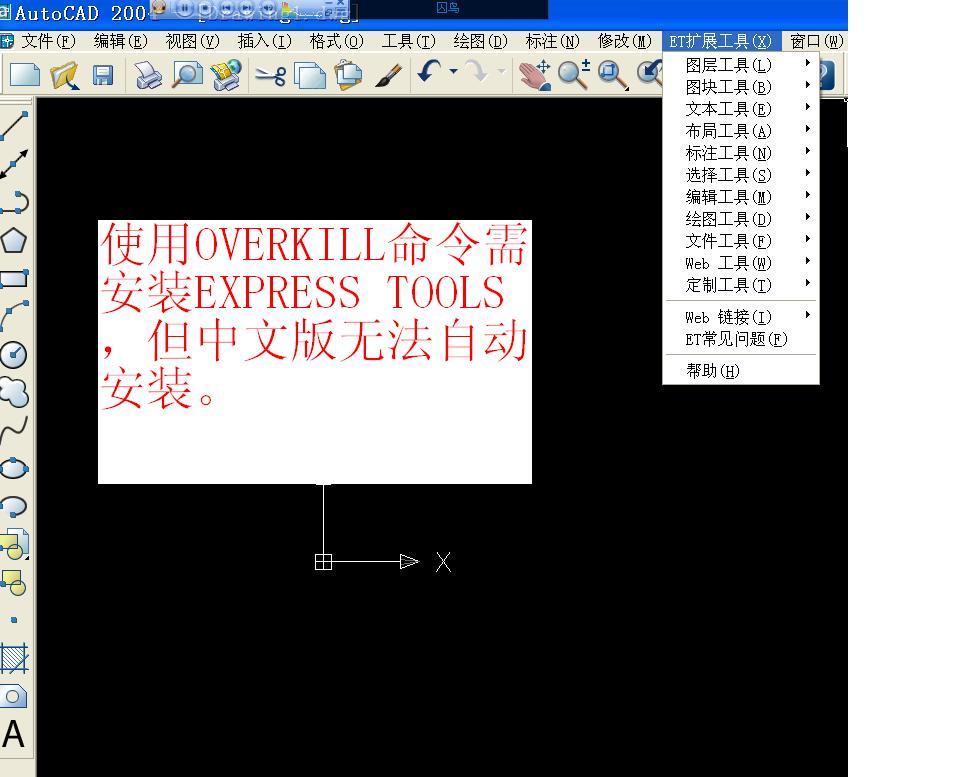Open a file via folder icon
This screenshot has height=777, width=960.
(x=64, y=75)
